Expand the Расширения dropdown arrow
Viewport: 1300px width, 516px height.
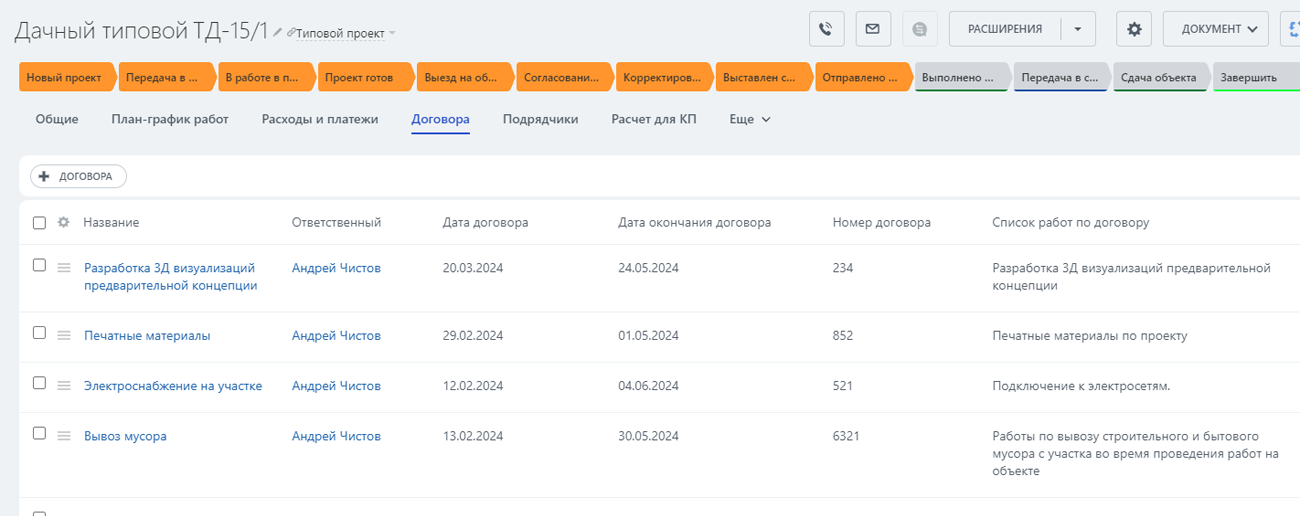(1077, 29)
